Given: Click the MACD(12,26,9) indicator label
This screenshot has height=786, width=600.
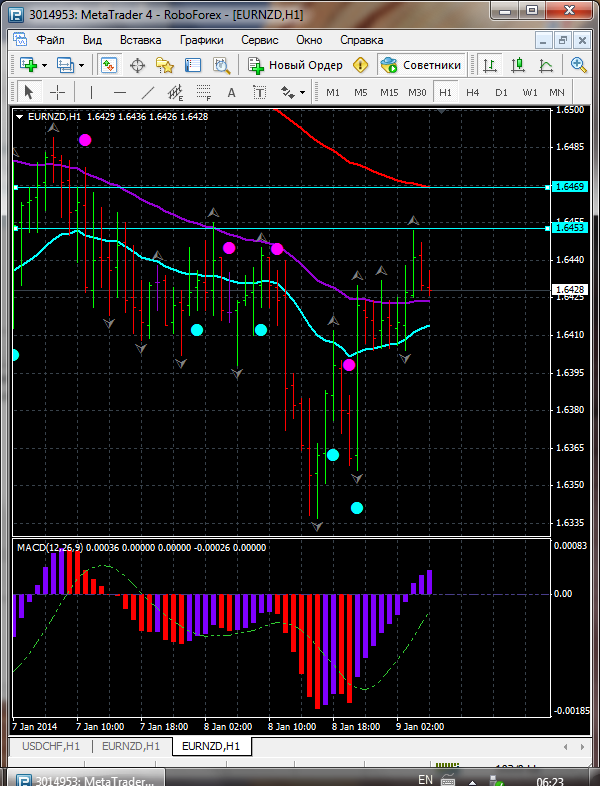Looking at the screenshot, I should (50, 547).
